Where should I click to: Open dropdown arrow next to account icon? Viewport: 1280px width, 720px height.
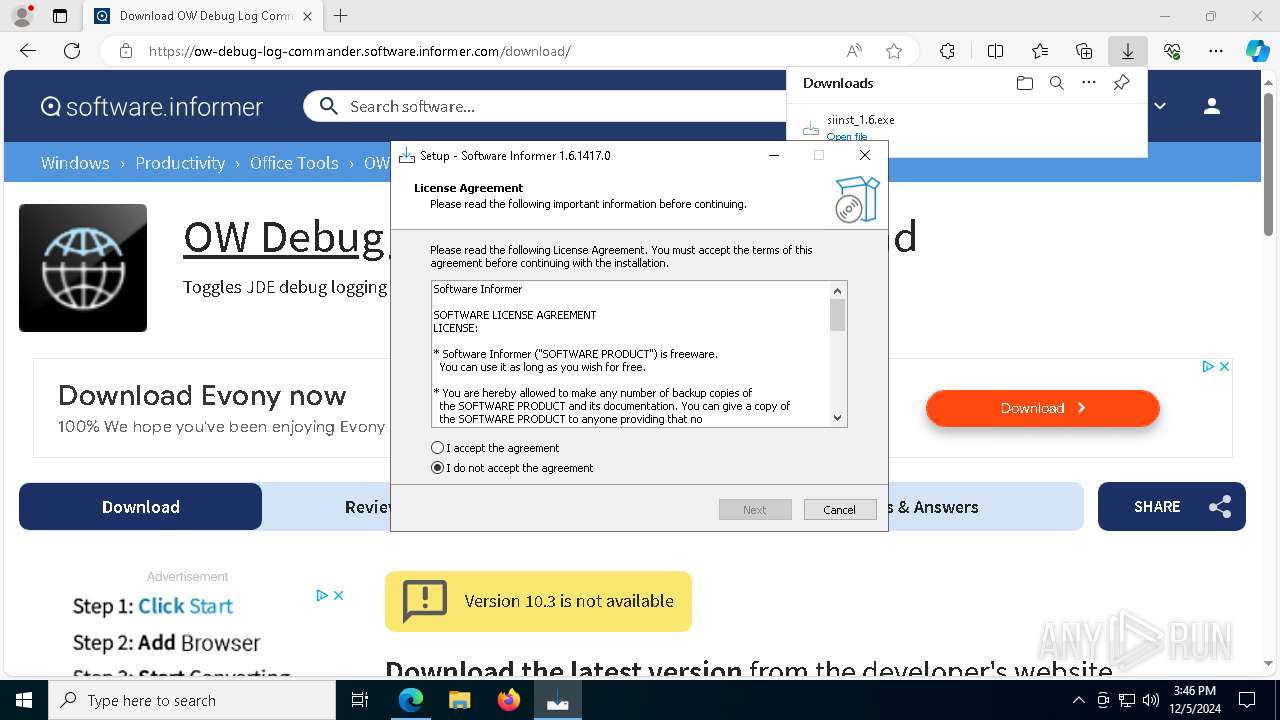[x=1160, y=106]
